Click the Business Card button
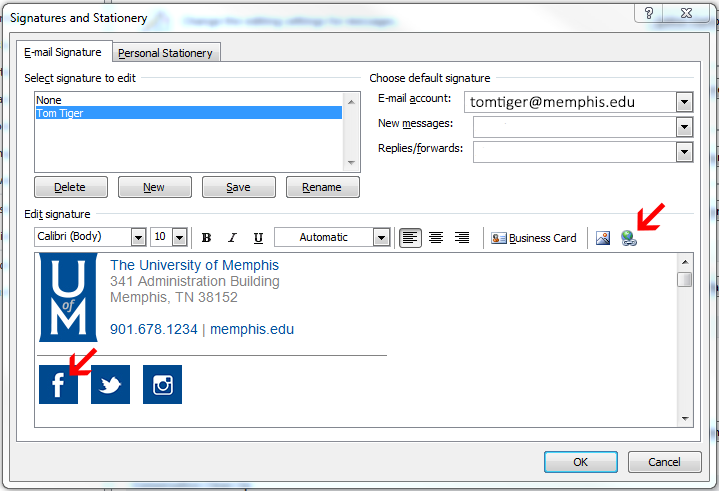719x491 pixels. click(534, 238)
